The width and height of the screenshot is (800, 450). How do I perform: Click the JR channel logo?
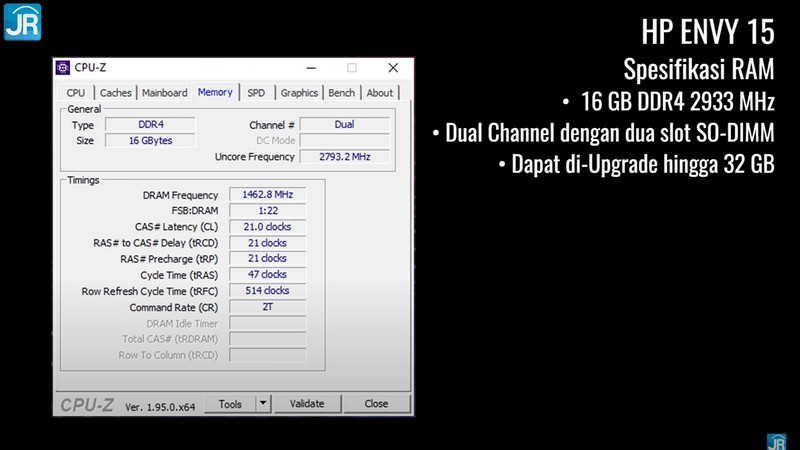tap(22, 22)
